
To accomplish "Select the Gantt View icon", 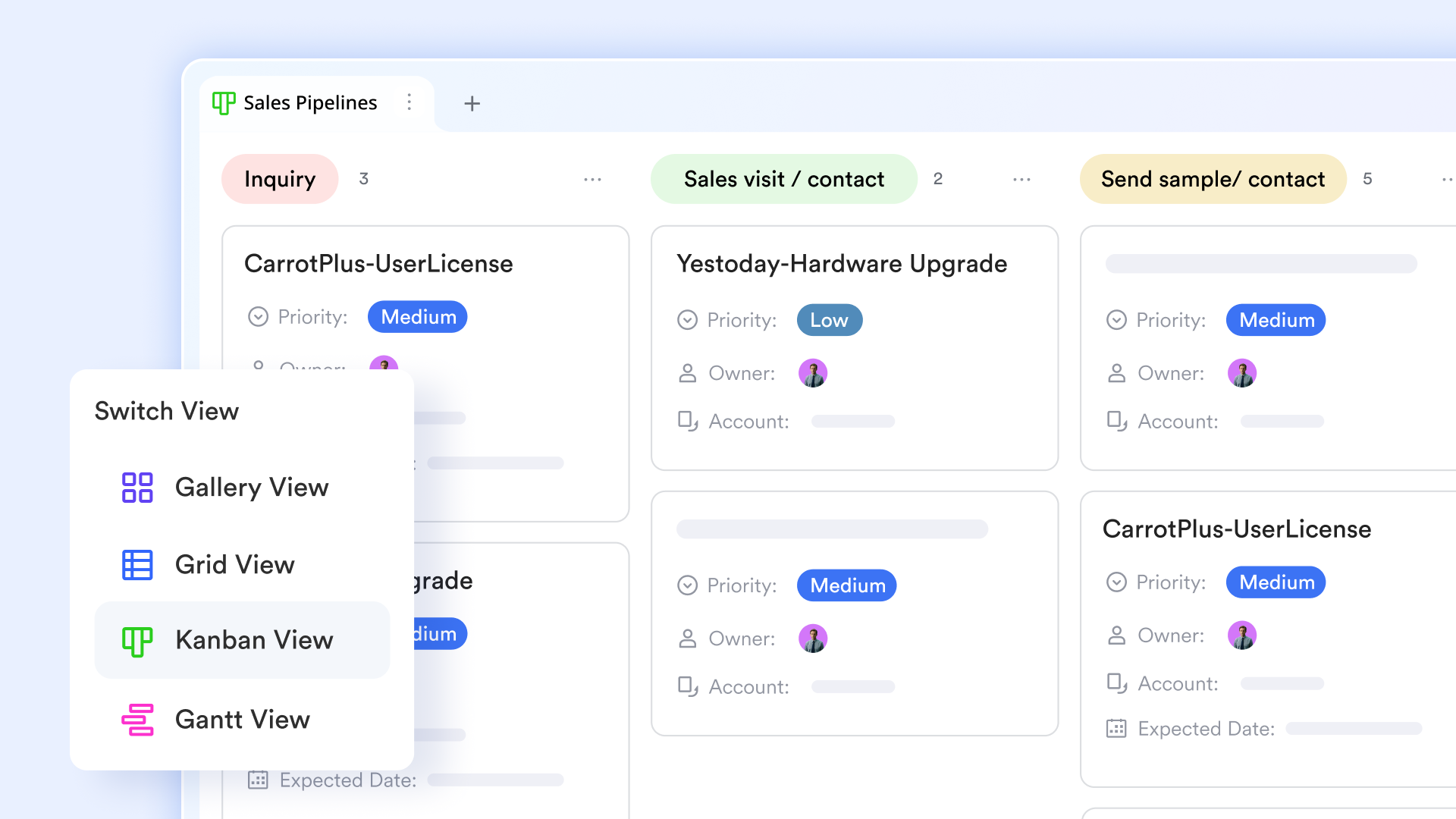I will (137, 719).
